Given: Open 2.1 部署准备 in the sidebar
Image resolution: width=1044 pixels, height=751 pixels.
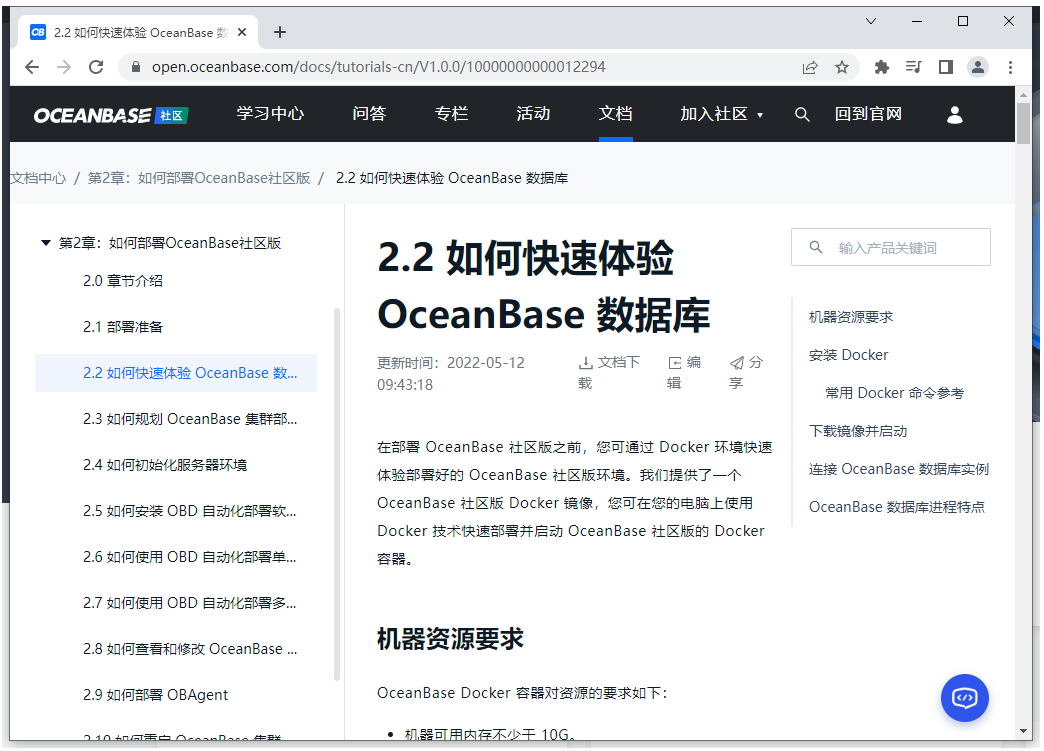Looking at the screenshot, I should coord(123,327).
